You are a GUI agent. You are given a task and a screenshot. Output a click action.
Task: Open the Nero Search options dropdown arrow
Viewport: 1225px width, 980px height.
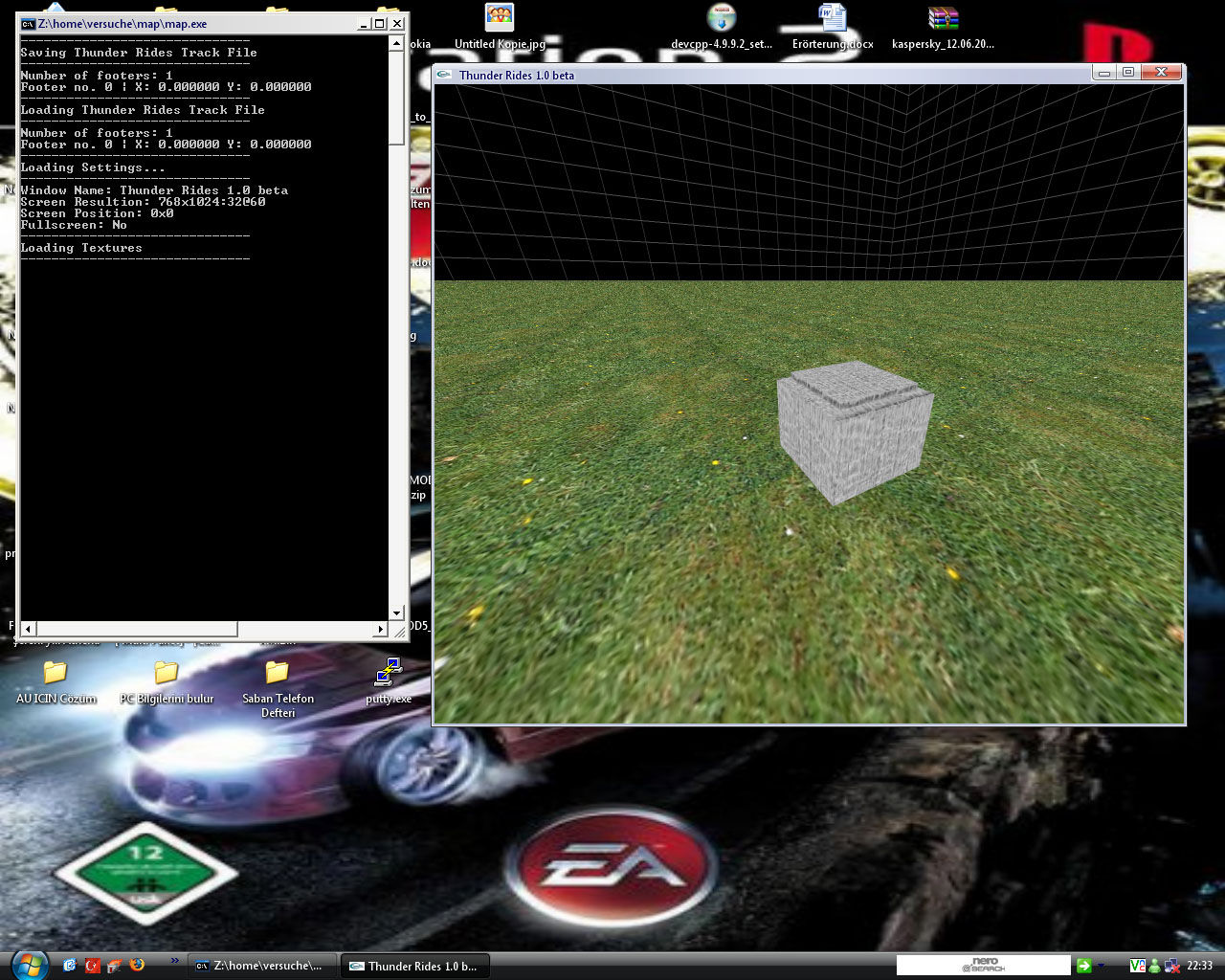pos(1101,966)
